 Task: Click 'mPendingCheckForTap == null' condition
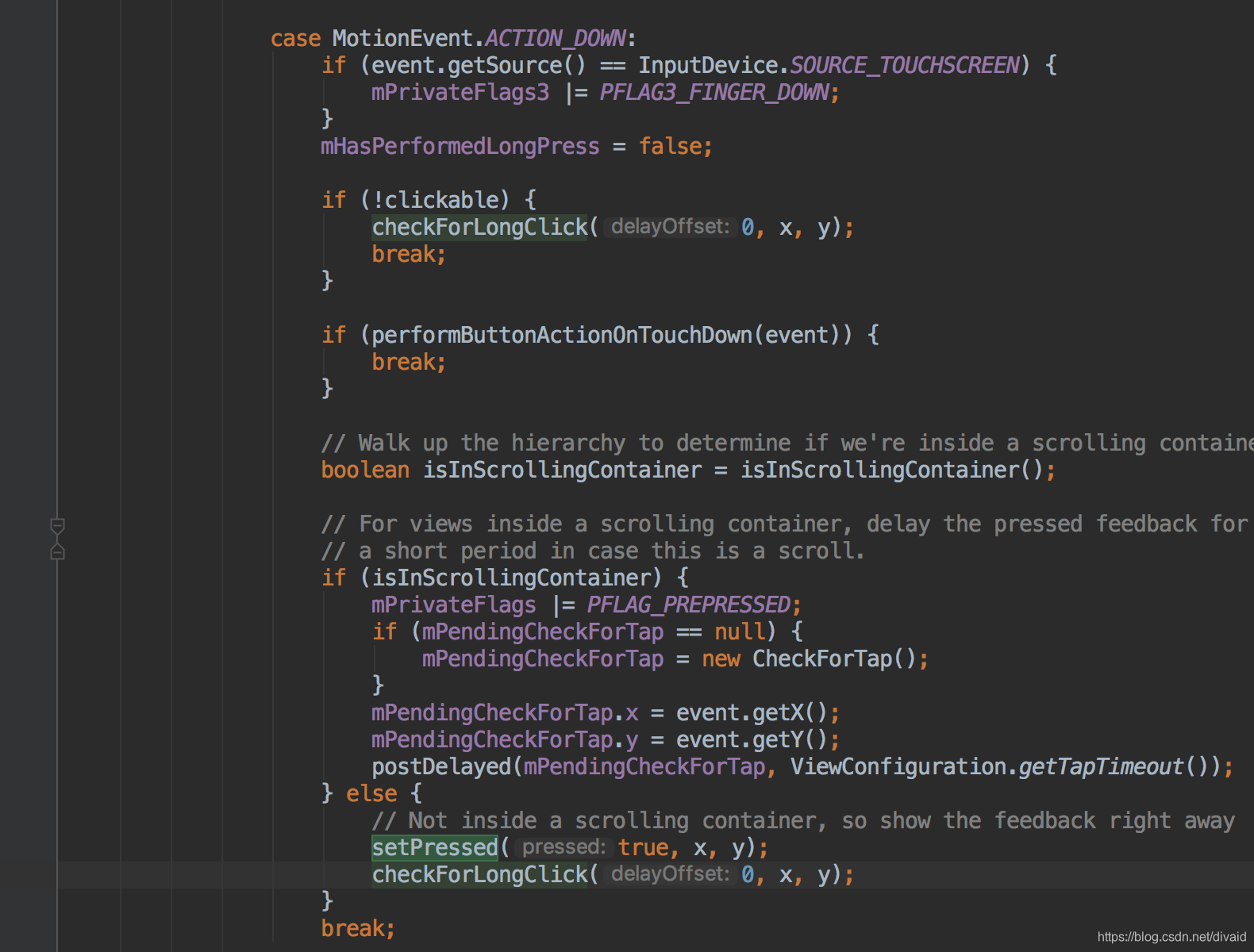tap(593, 631)
